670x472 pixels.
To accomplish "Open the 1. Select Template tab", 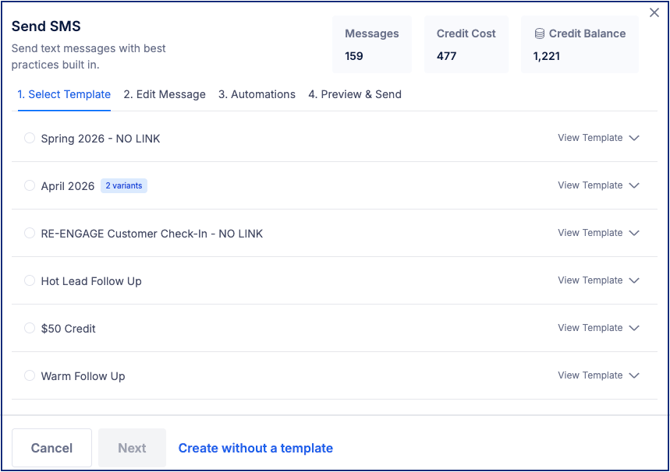I will tap(64, 94).
